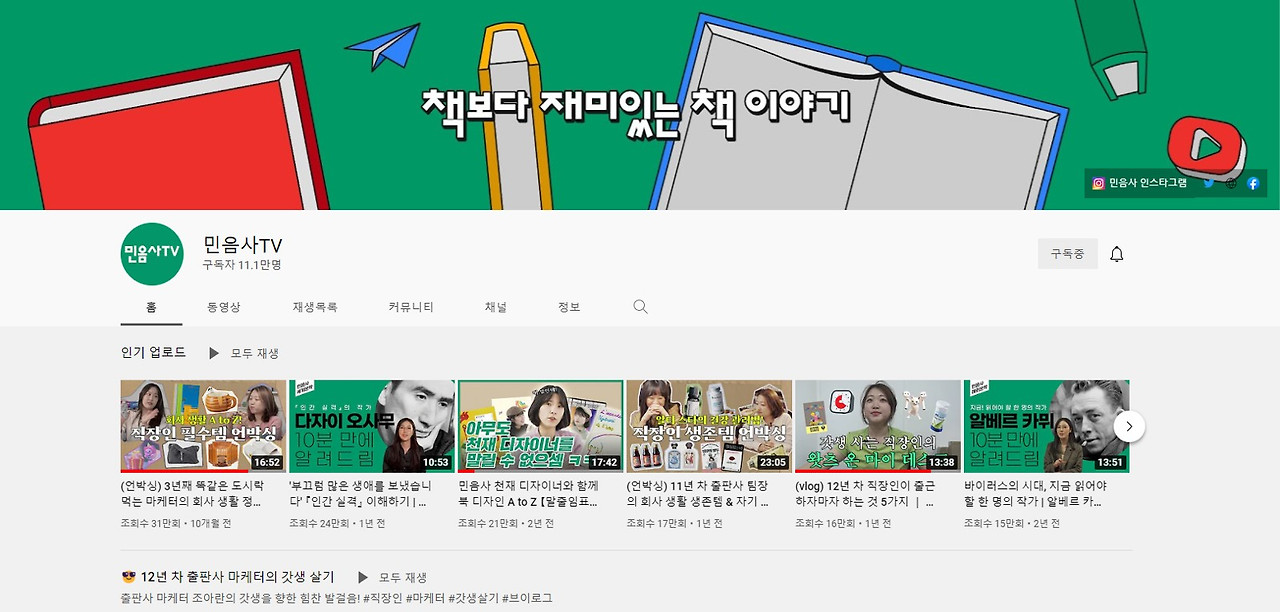Open the 23:05 직장인 생존템 언박싱 thumbnail

pos(709,426)
